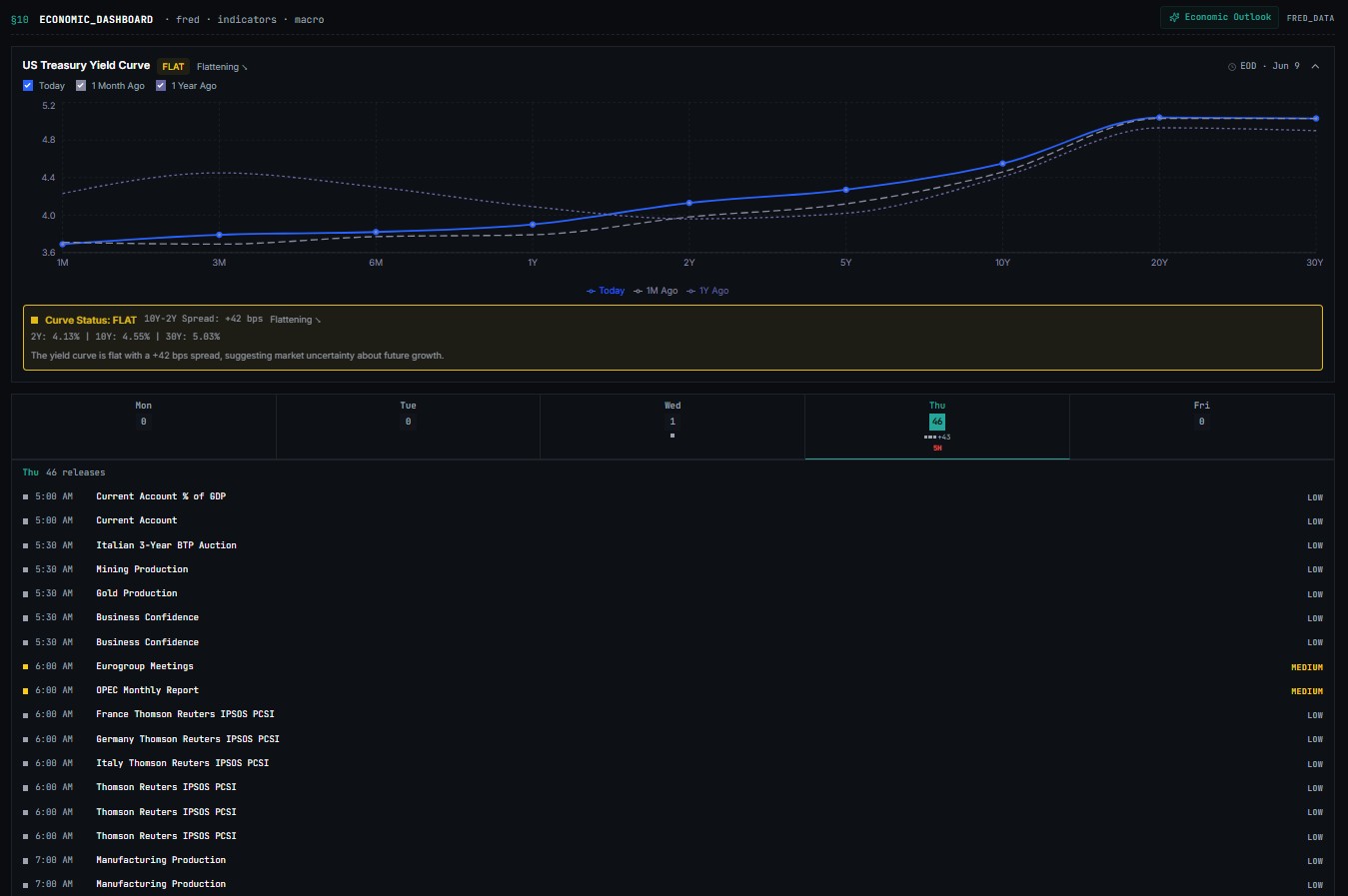Click the 1M Ago legend entry
Image resolution: width=1348 pixels, height=896 pixels.
[656, 291]
